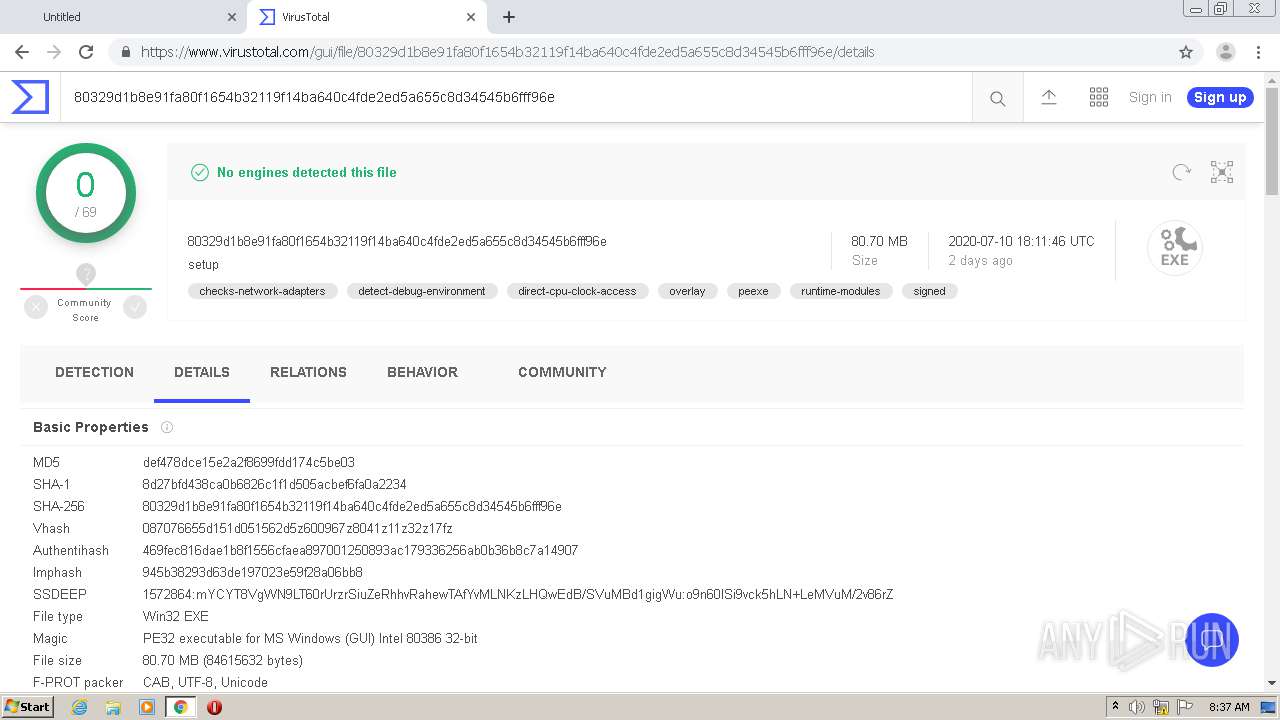This screenshot has height=720, width=1280.
Task: Click the community score downvote X icon
Action: (x=36, y=308)
